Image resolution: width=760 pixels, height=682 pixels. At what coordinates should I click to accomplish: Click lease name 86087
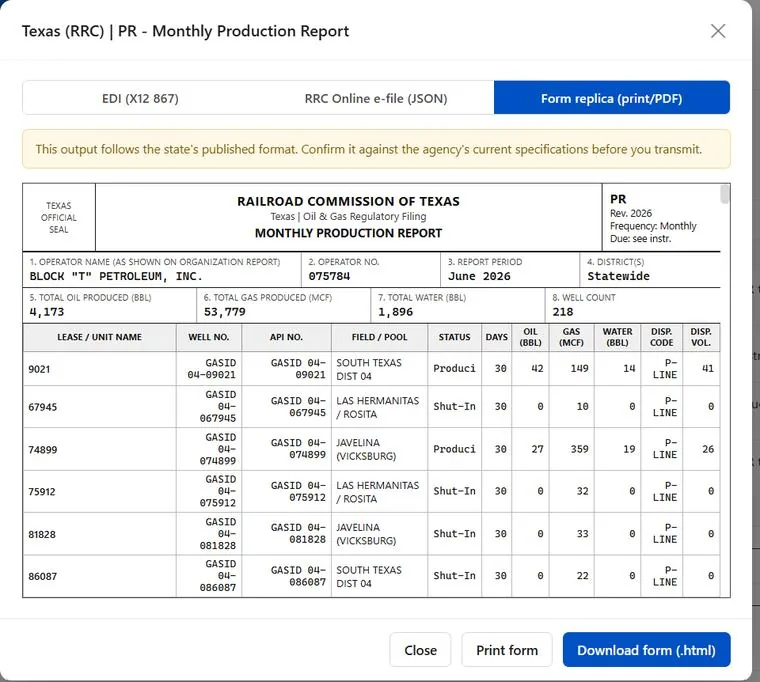43,577
